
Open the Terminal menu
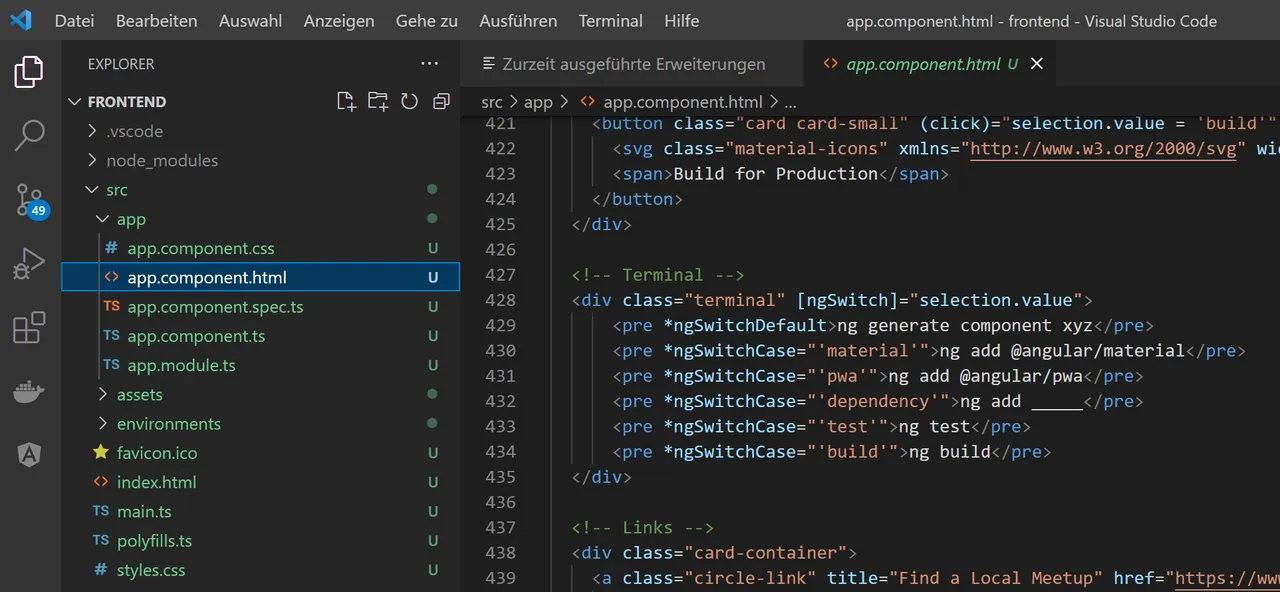611,20
